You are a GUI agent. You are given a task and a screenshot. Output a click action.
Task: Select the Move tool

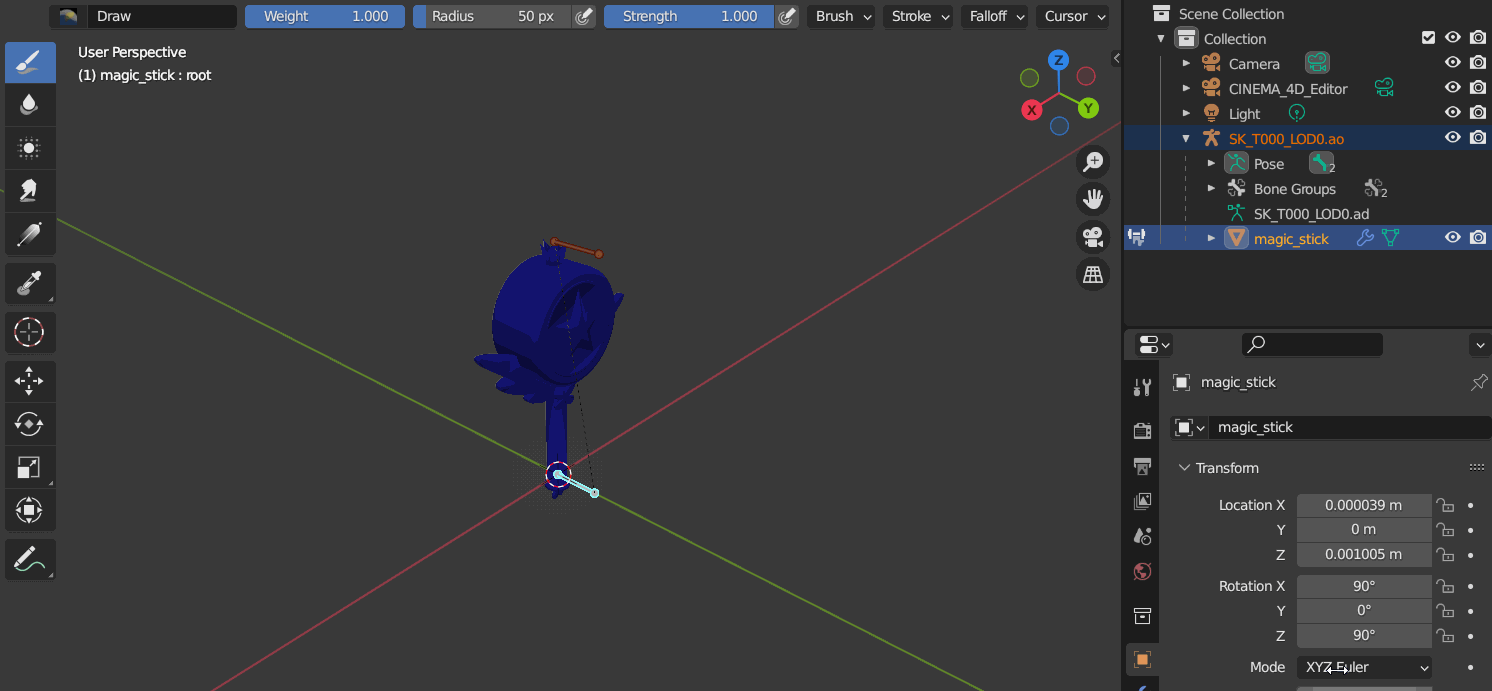point(30,381)
